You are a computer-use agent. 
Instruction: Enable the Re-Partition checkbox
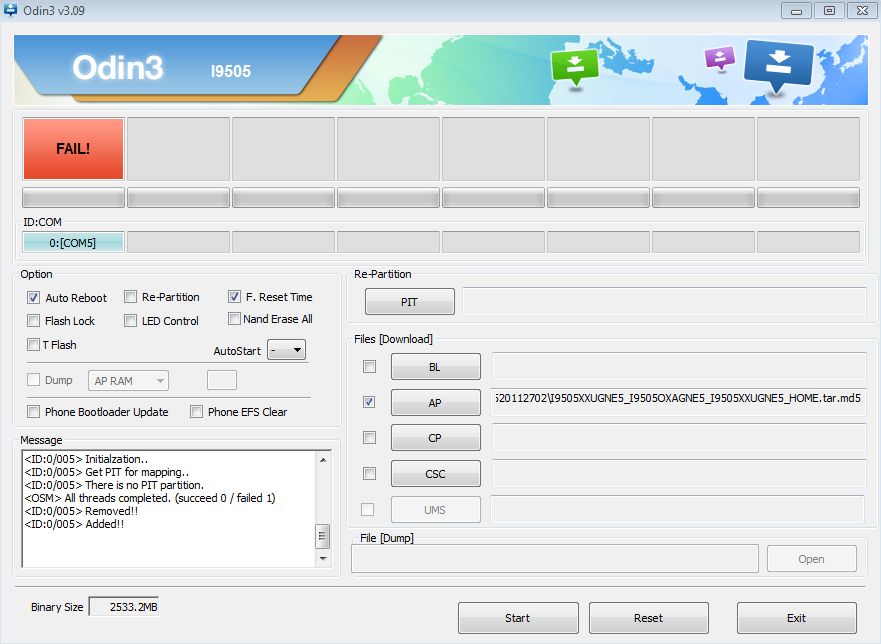[x=130, y=296]
